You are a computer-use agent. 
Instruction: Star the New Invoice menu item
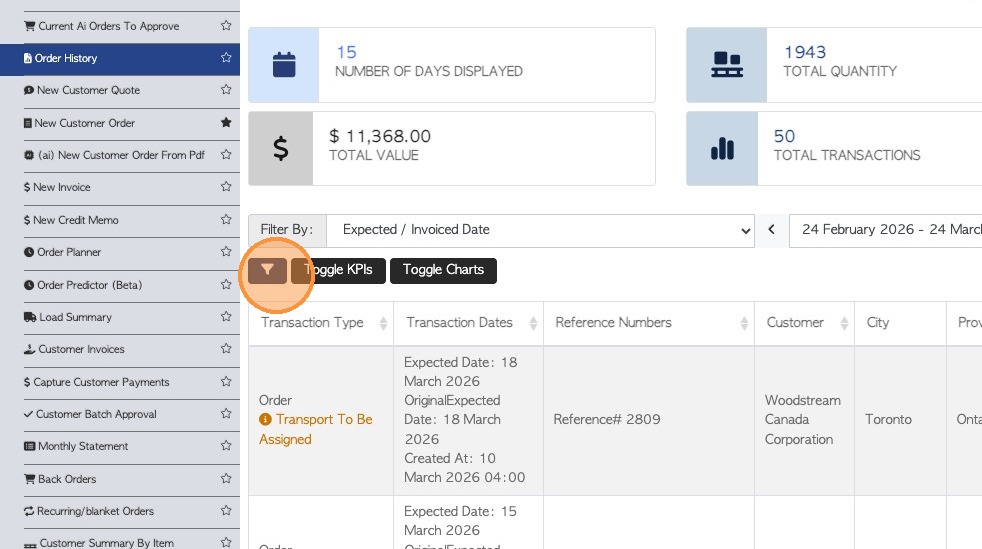pyautogui.click(x=226, y=187)
